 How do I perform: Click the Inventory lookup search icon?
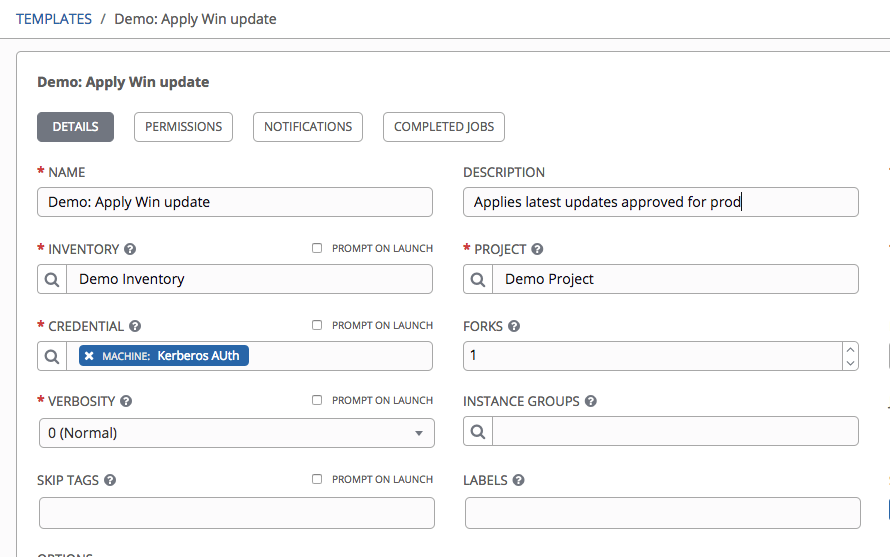pos(52,279)
